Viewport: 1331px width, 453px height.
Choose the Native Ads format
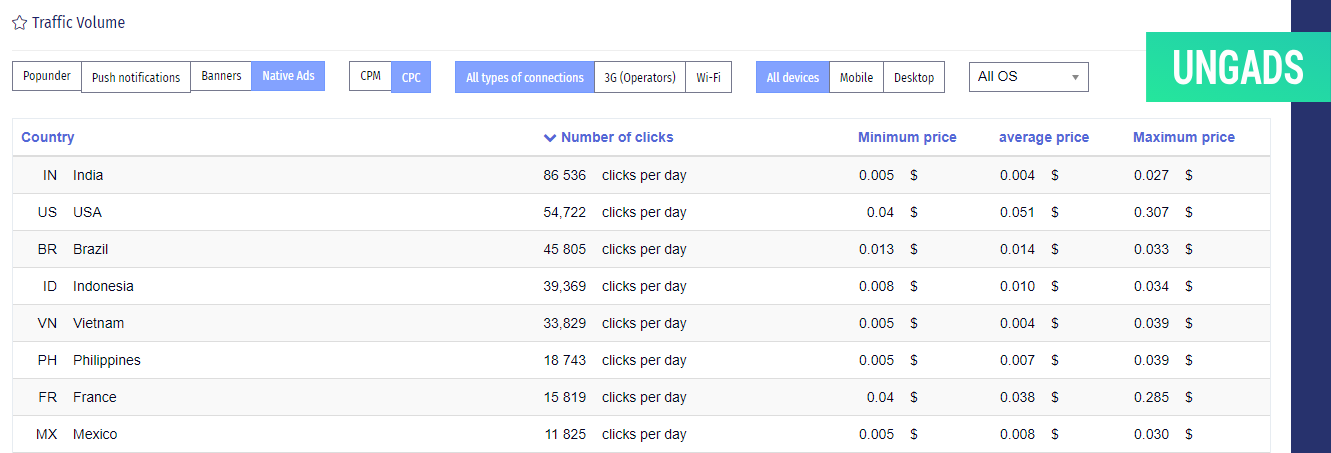tap(288, 76)
